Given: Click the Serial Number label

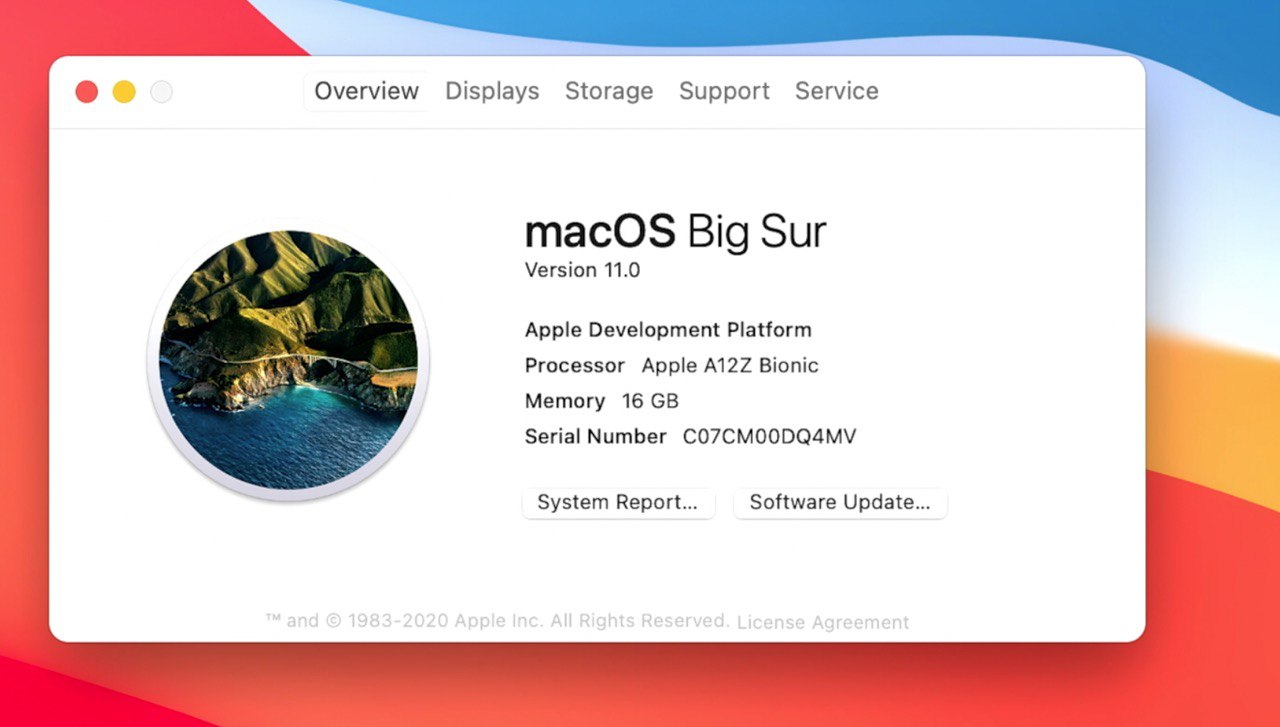Looking at the screenshot, I should 595,436.
